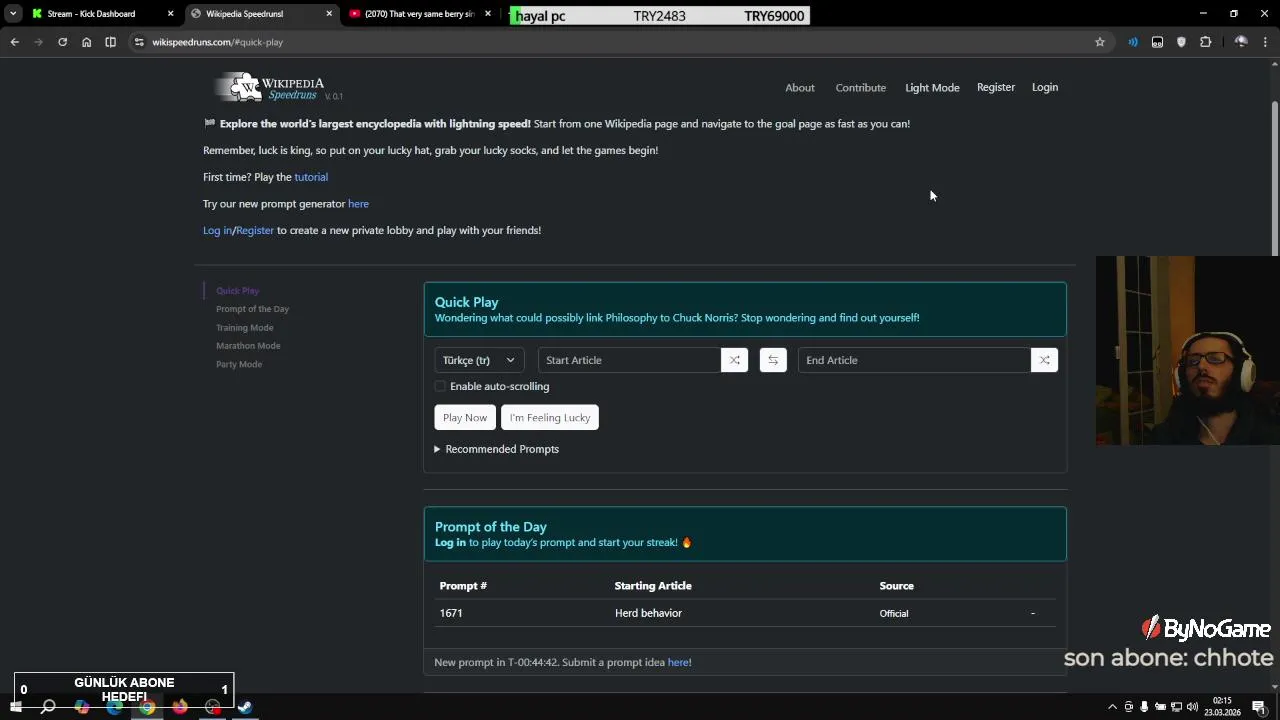Image resolution: width=1280 pixels, height=720 pixels.
Task: Randomize the End Article field
Action: [1044, 360]
